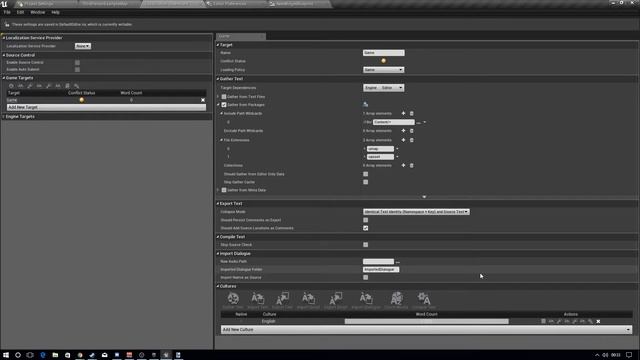Screen dimensions: 640x360
Task: Click Compile Text icon in Cultures toolbar
Action: click(424, 299)
